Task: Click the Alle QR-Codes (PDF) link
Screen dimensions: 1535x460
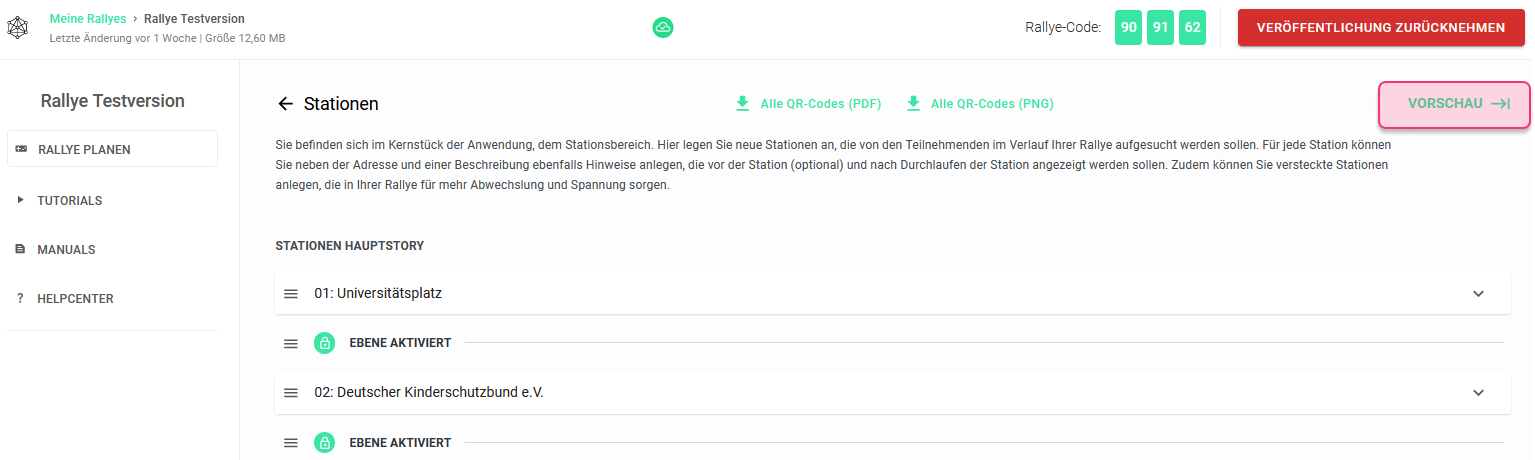Action: click(808, 104)
